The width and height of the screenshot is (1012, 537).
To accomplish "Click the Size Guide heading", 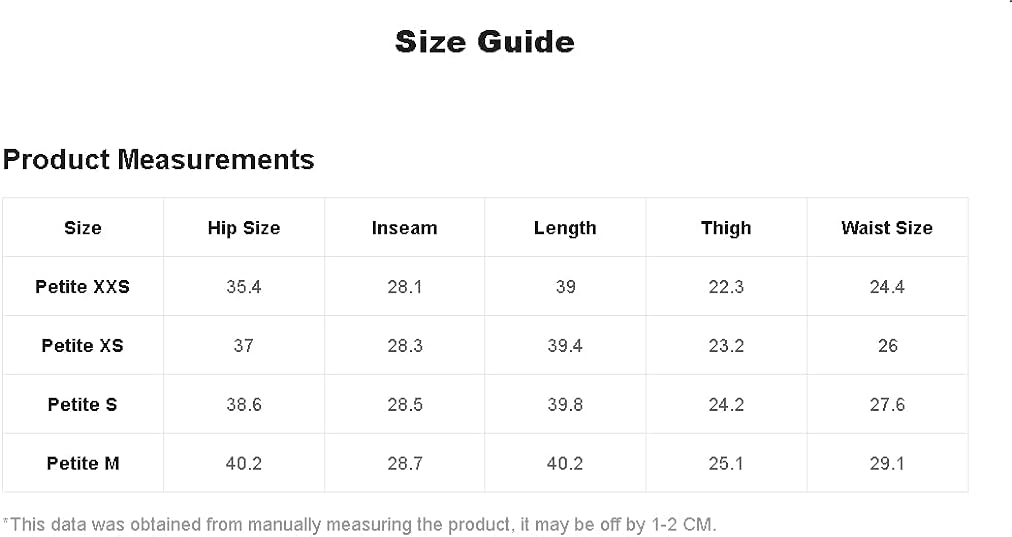I will 484,42.
